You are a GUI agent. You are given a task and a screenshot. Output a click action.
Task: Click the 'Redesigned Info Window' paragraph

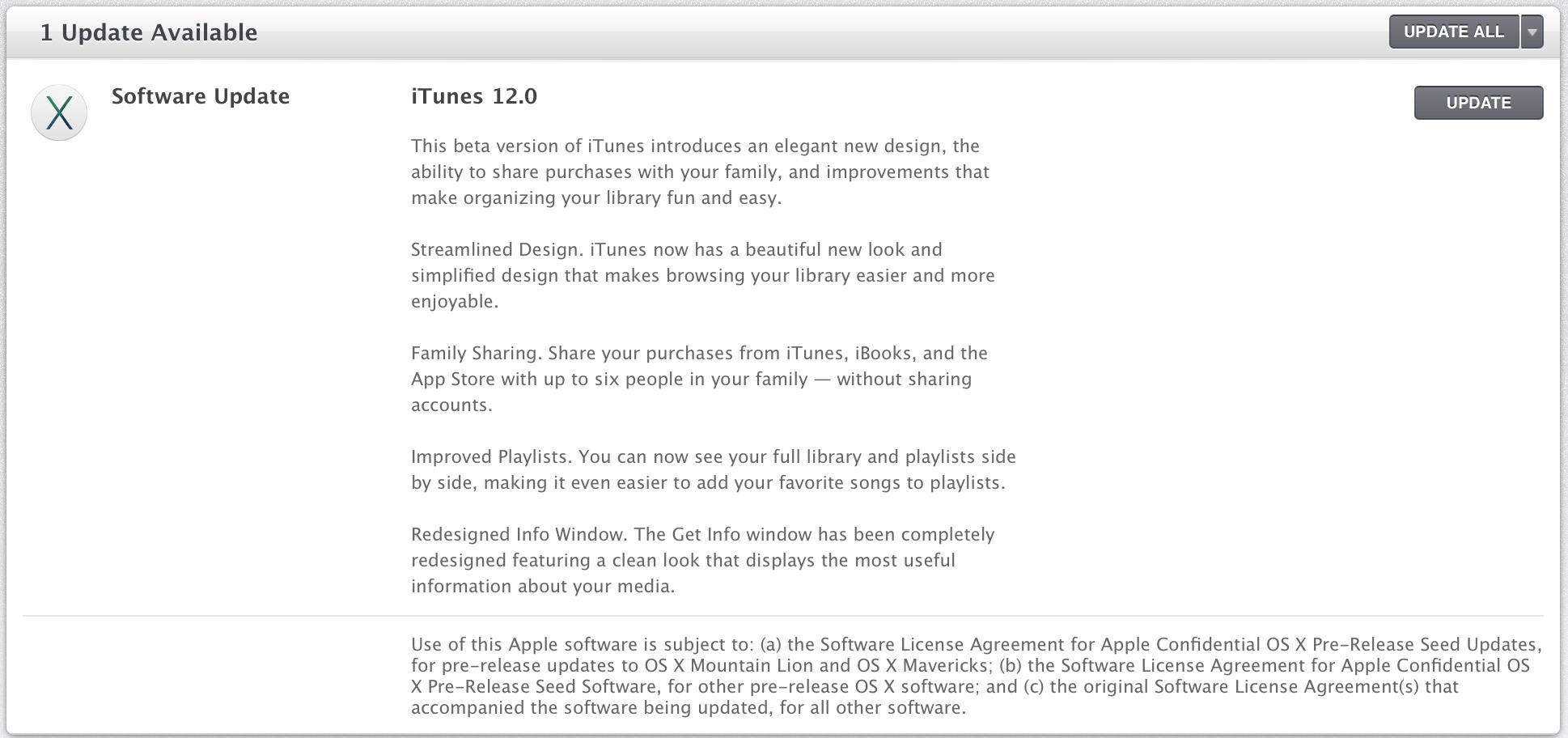coord(703,560)
